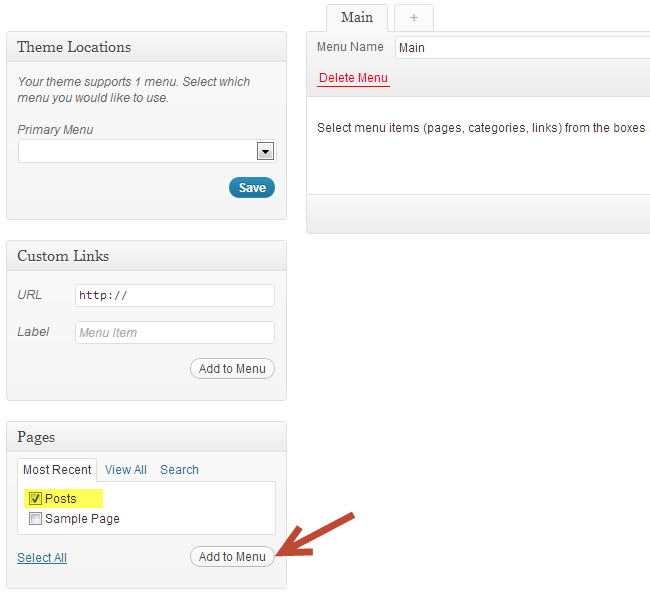The image size is (650, 596).
Task: Switch to the Main menu tab
Action: [x=357, y=17]
